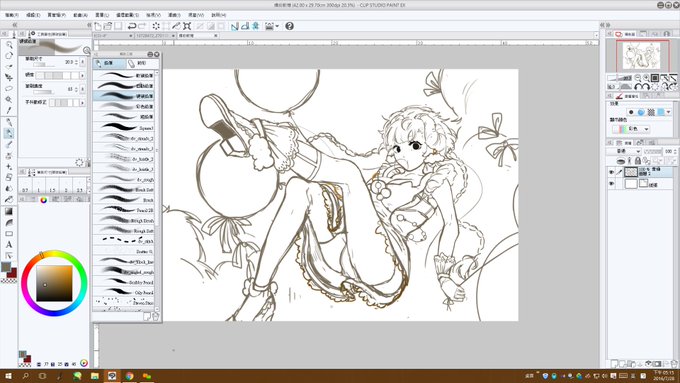
Task: Toggle snap to ruler icon
Action: click(235, 26)
